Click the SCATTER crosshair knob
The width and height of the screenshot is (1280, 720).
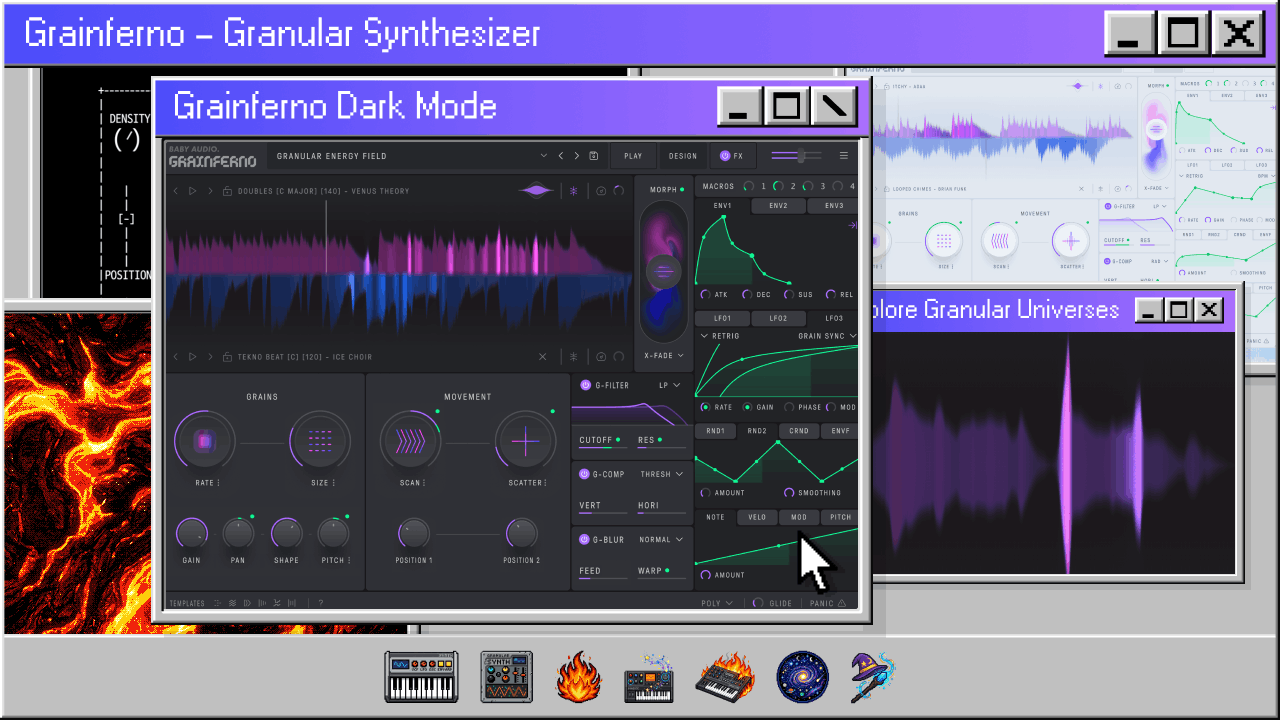pos(526,440)
